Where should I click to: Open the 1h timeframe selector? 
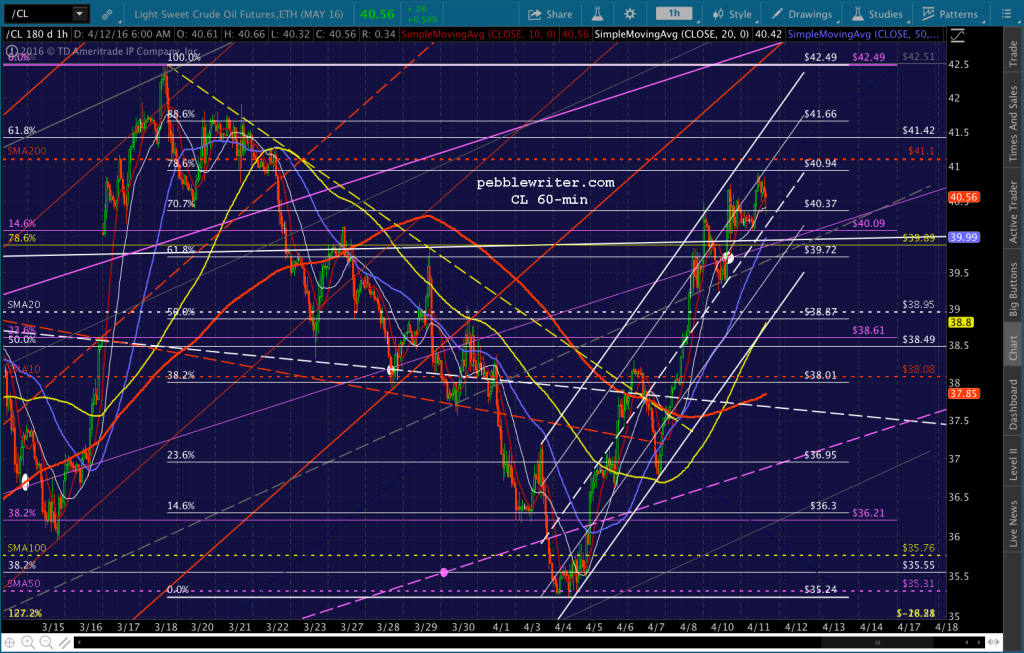[x=675, y=14]
